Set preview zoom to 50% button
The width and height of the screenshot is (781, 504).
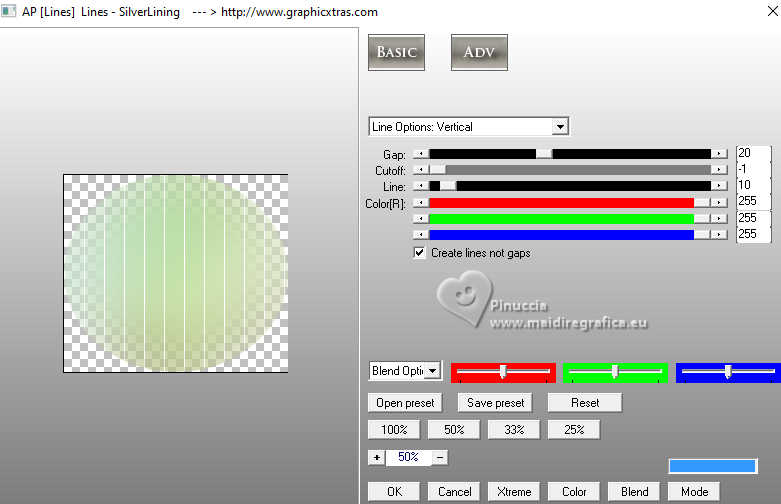point(454,430)
